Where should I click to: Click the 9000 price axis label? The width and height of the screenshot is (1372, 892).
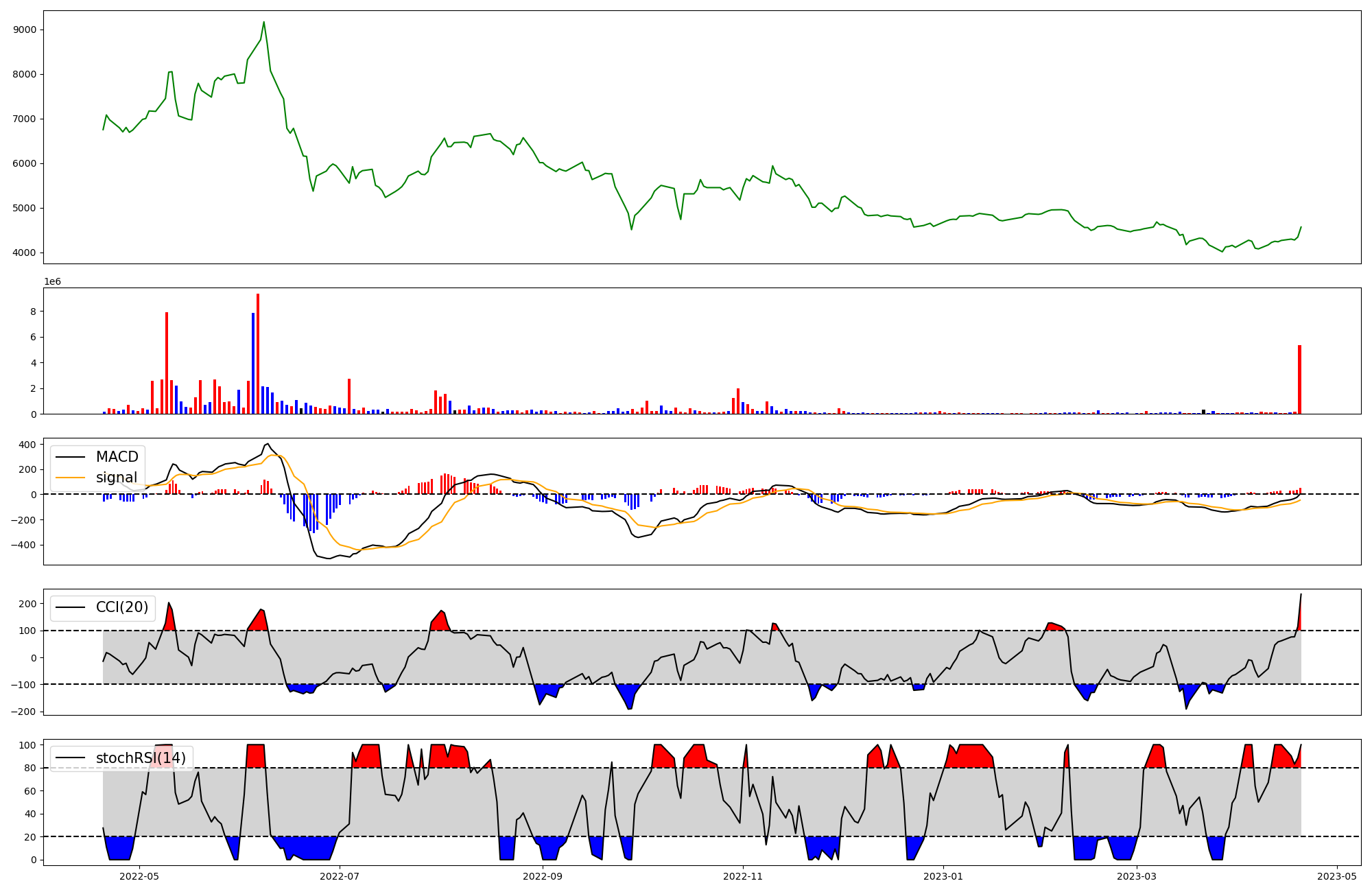coord(25,30)
